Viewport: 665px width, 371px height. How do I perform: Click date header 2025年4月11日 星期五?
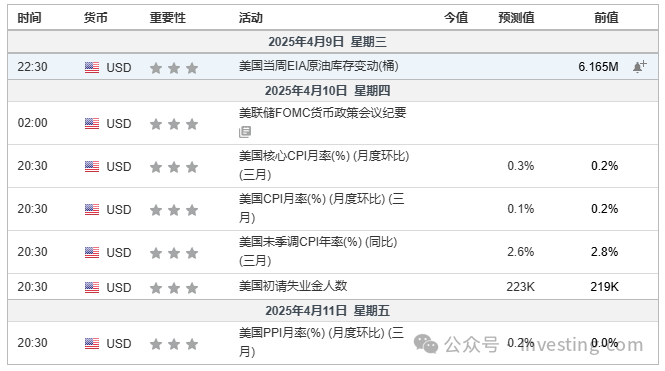327,310
